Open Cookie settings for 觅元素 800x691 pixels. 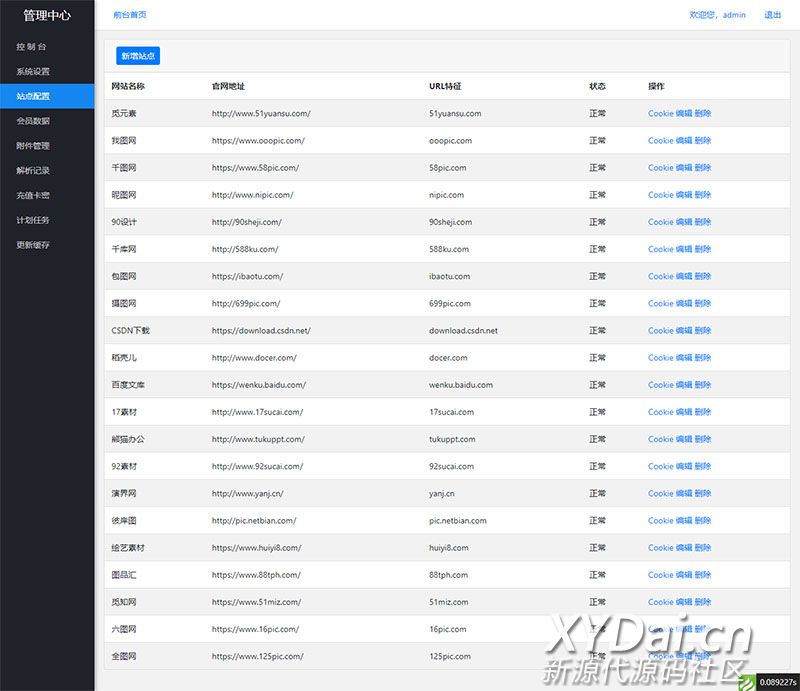pyautogui.click(x=661, y=113)
